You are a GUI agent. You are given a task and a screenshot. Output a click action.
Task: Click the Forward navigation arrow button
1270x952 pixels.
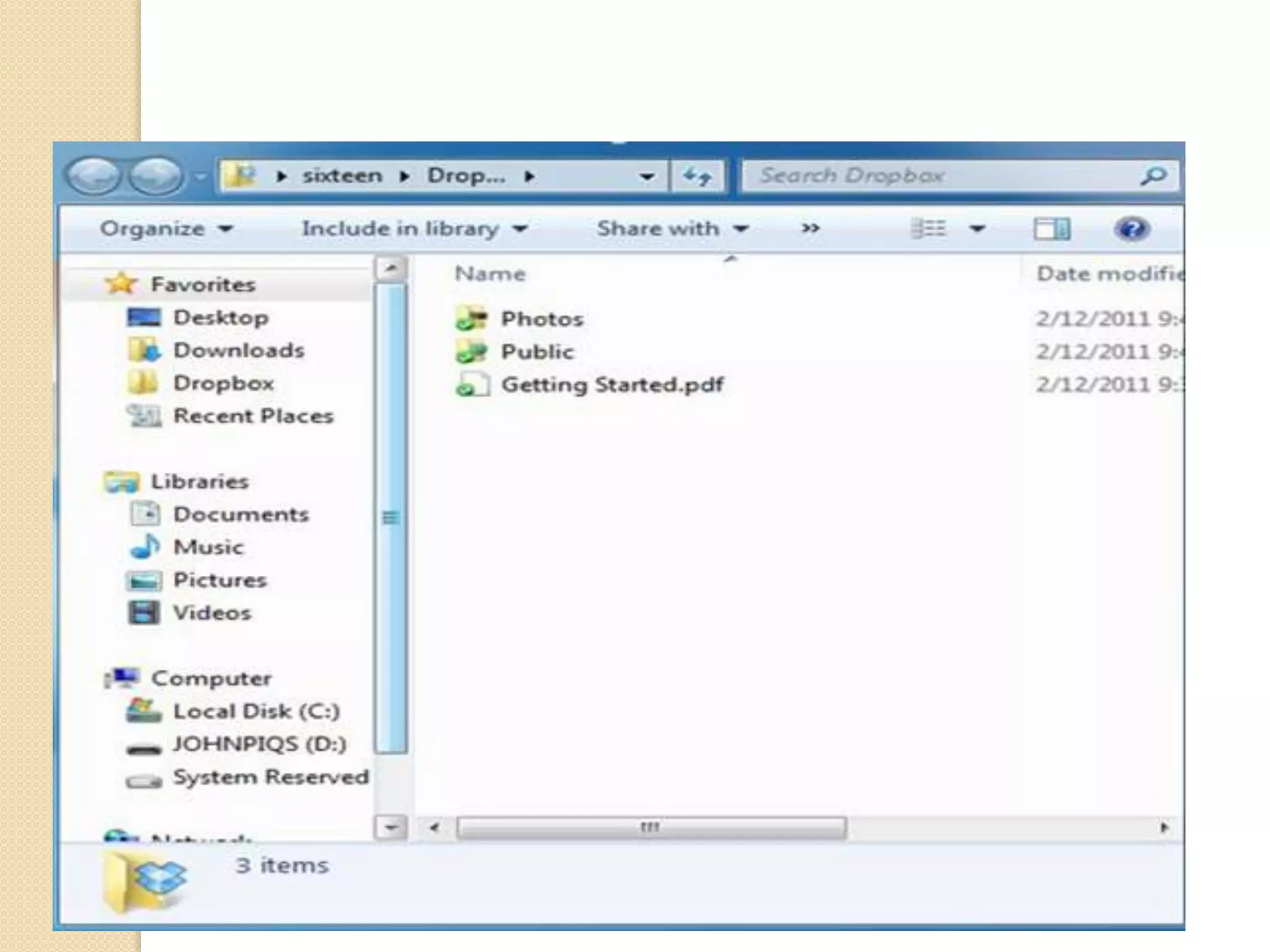pos(155,176)
